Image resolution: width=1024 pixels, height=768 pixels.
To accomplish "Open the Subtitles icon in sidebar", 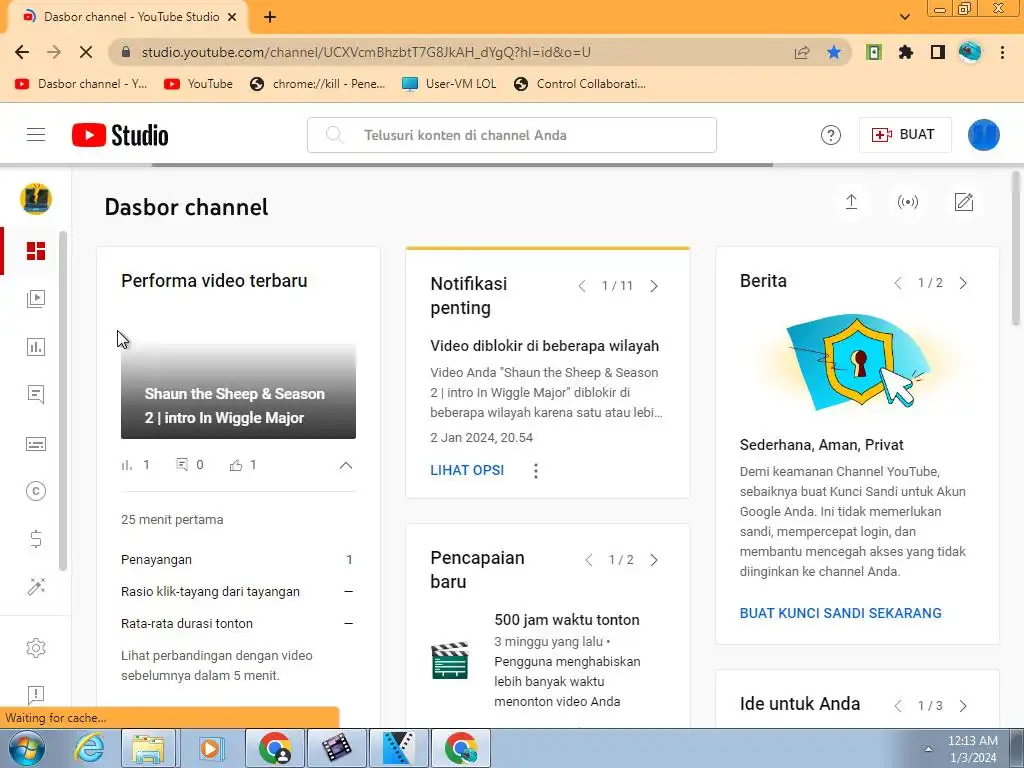I will coord(36,444).
